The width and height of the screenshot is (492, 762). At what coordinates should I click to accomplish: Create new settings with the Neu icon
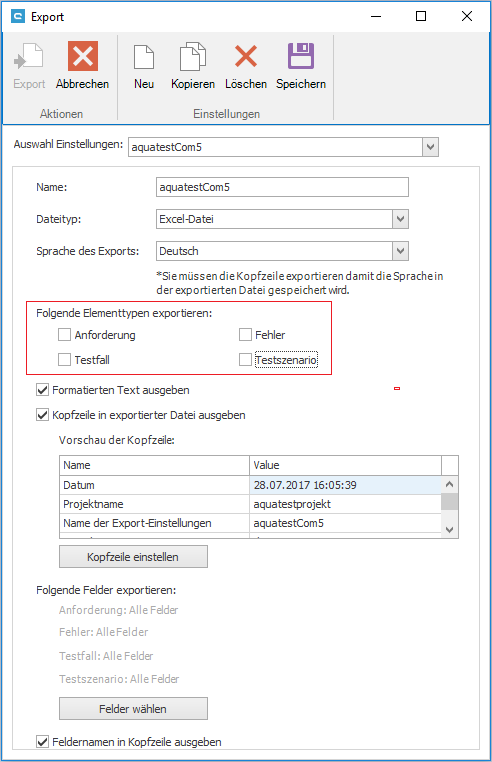click(x=144, y=56)
